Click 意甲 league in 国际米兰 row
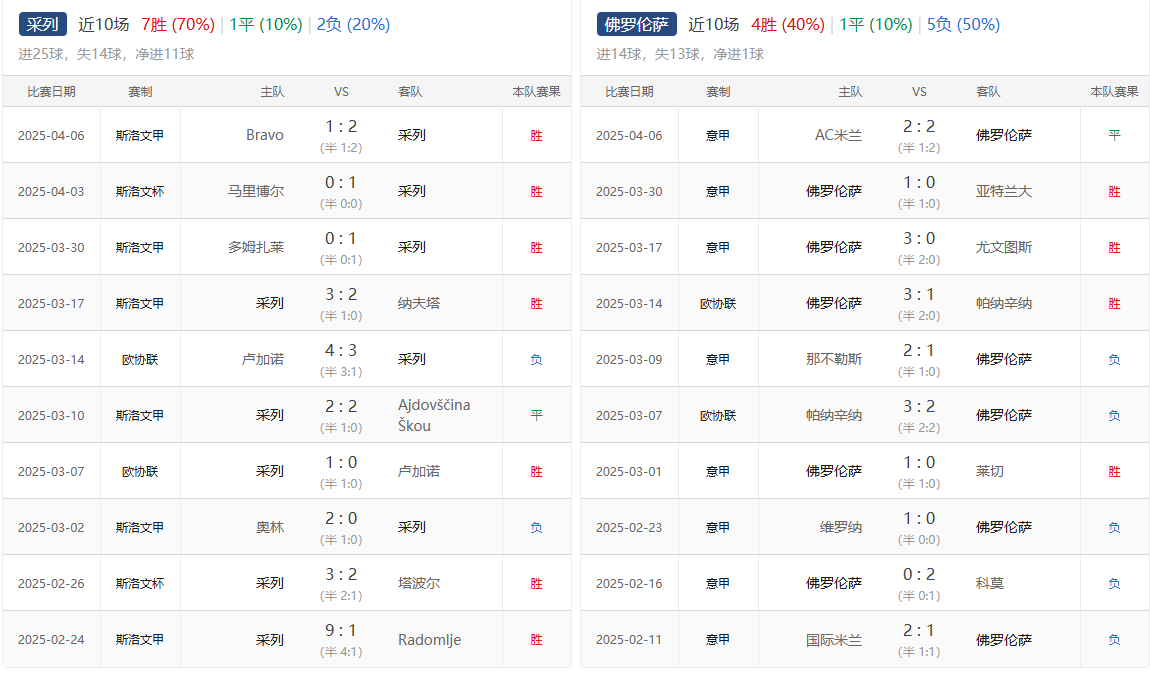The image size is (1150, 674). coord(717,640)
